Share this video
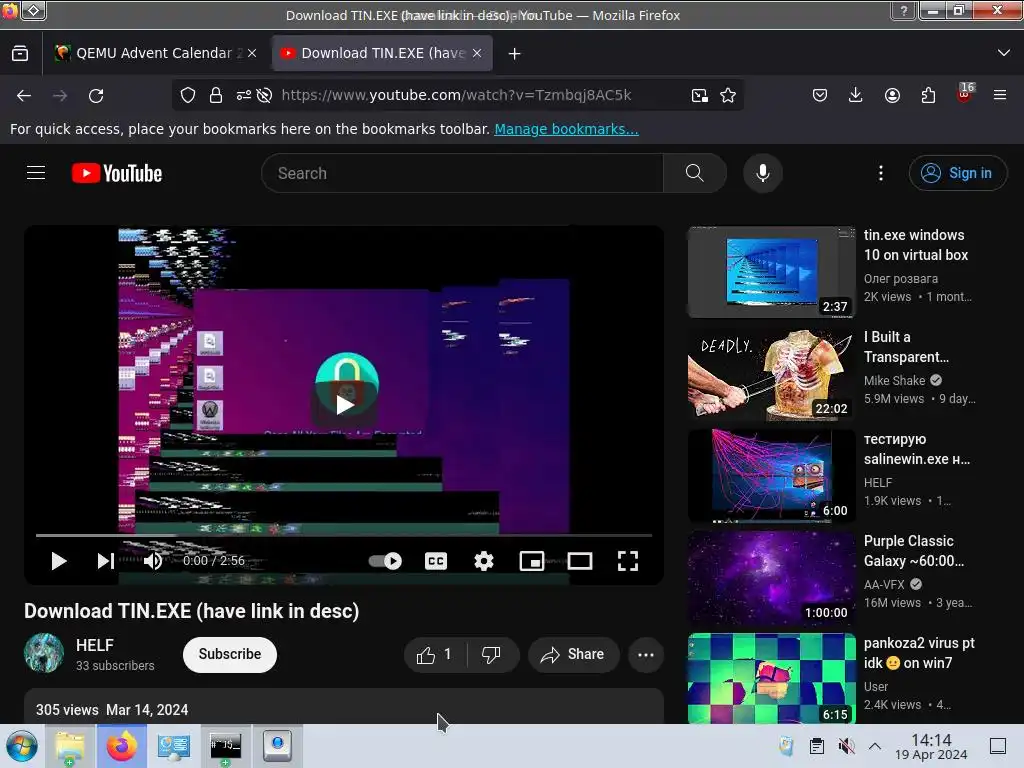This screenshot has width=1024, height=768. tap(573, 654)
